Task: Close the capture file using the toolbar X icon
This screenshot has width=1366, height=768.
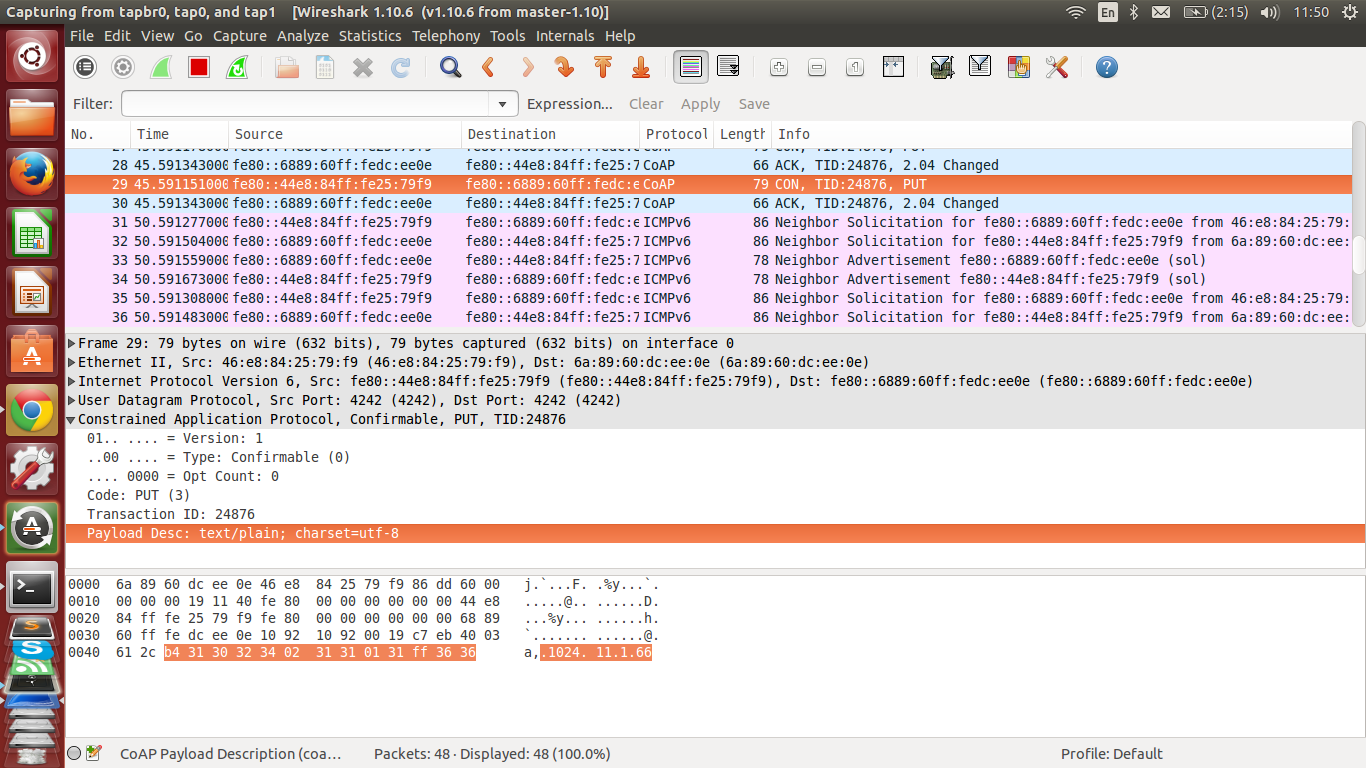Action: 363,67
